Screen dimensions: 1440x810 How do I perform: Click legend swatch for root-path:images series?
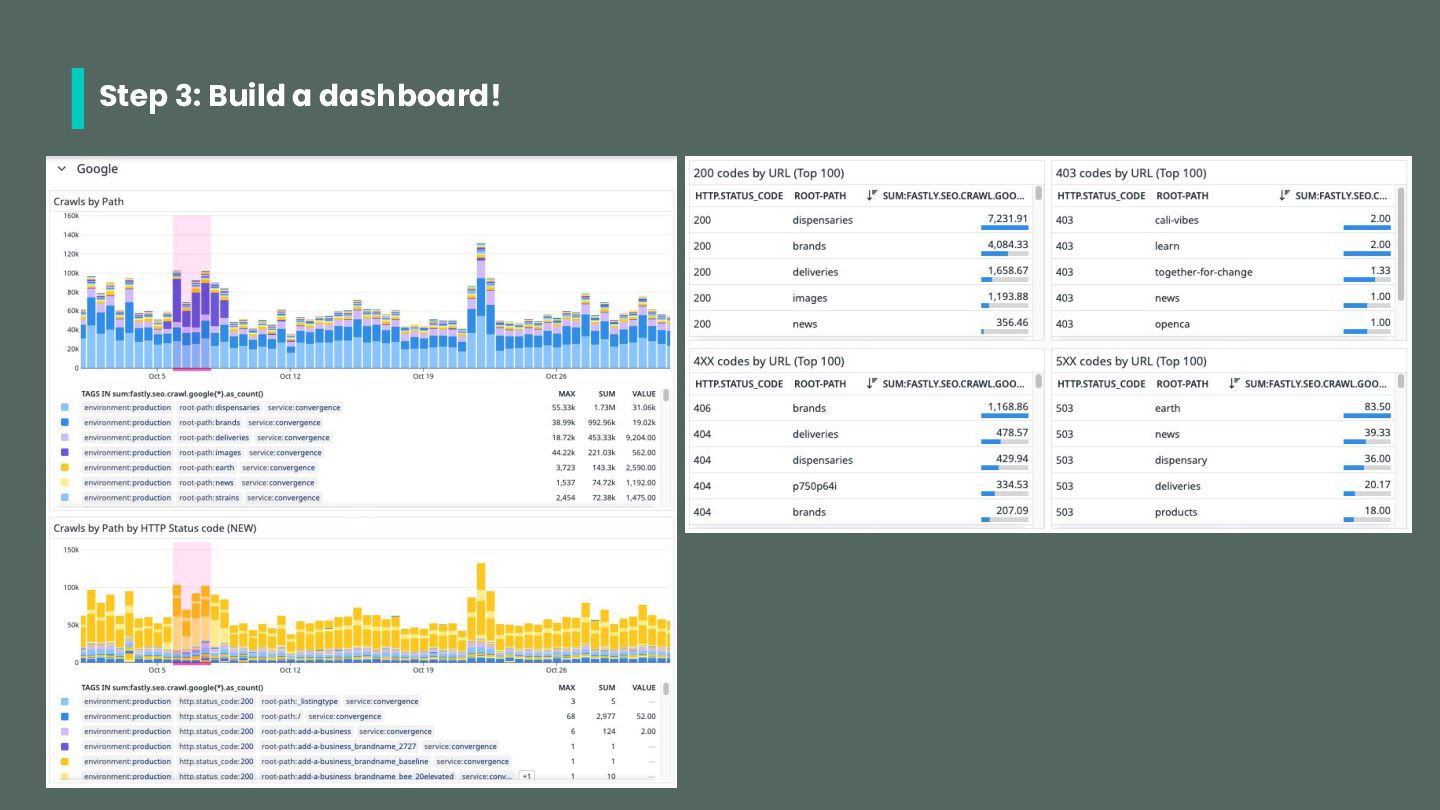tap(65, 453)
